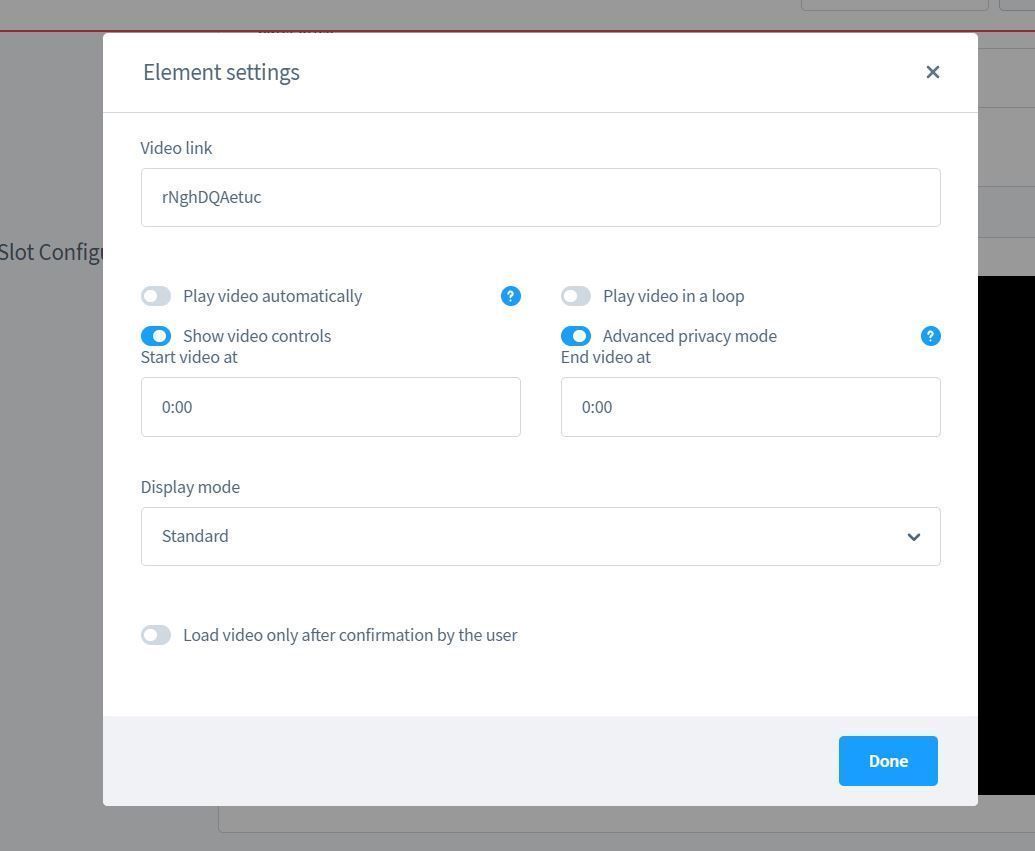Focus the Video link text field
The image size is (1035, 851).
click(x=540, y=197)
